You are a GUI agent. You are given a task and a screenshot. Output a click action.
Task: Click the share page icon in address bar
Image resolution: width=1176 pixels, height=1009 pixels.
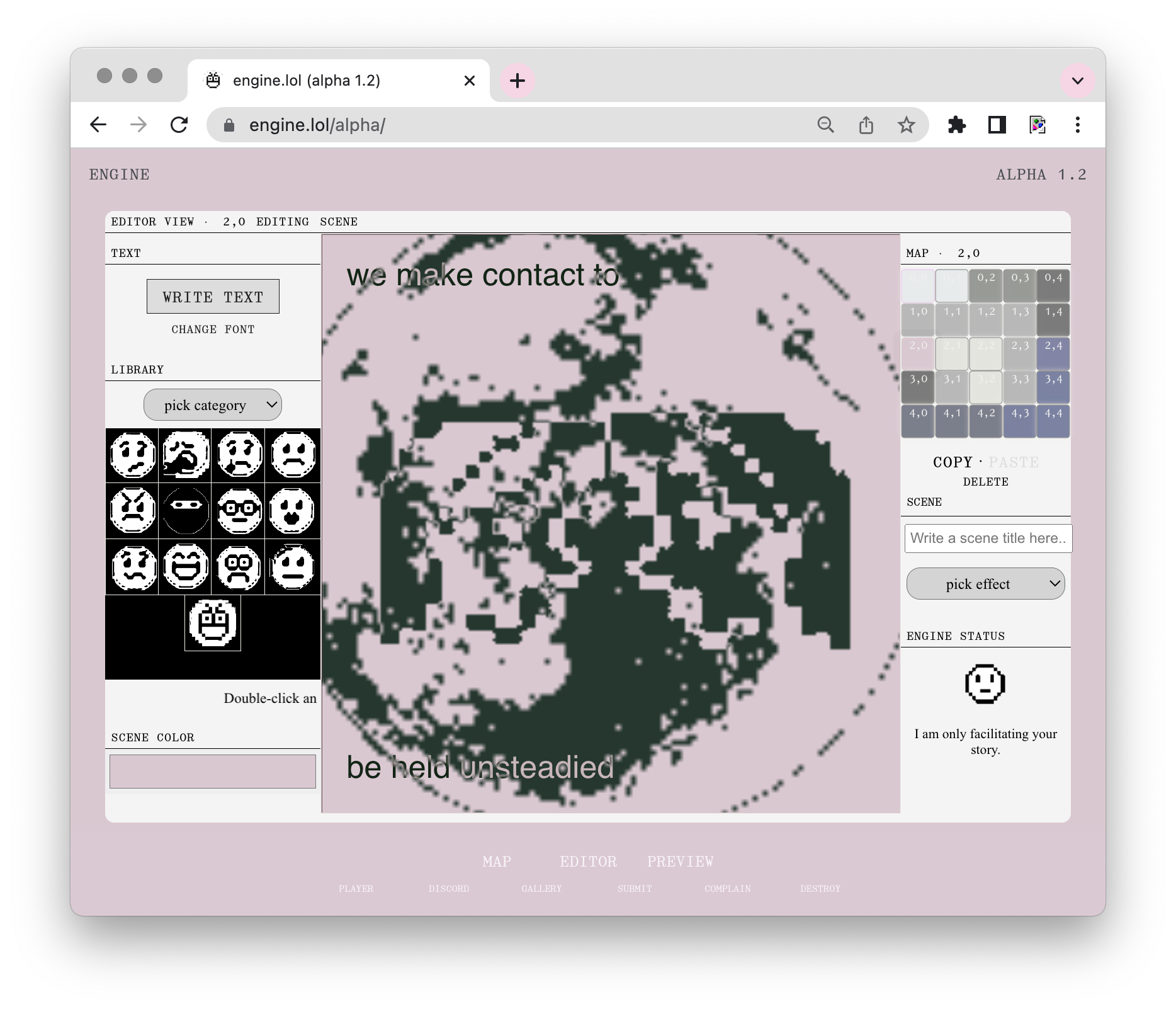[866, 125]
